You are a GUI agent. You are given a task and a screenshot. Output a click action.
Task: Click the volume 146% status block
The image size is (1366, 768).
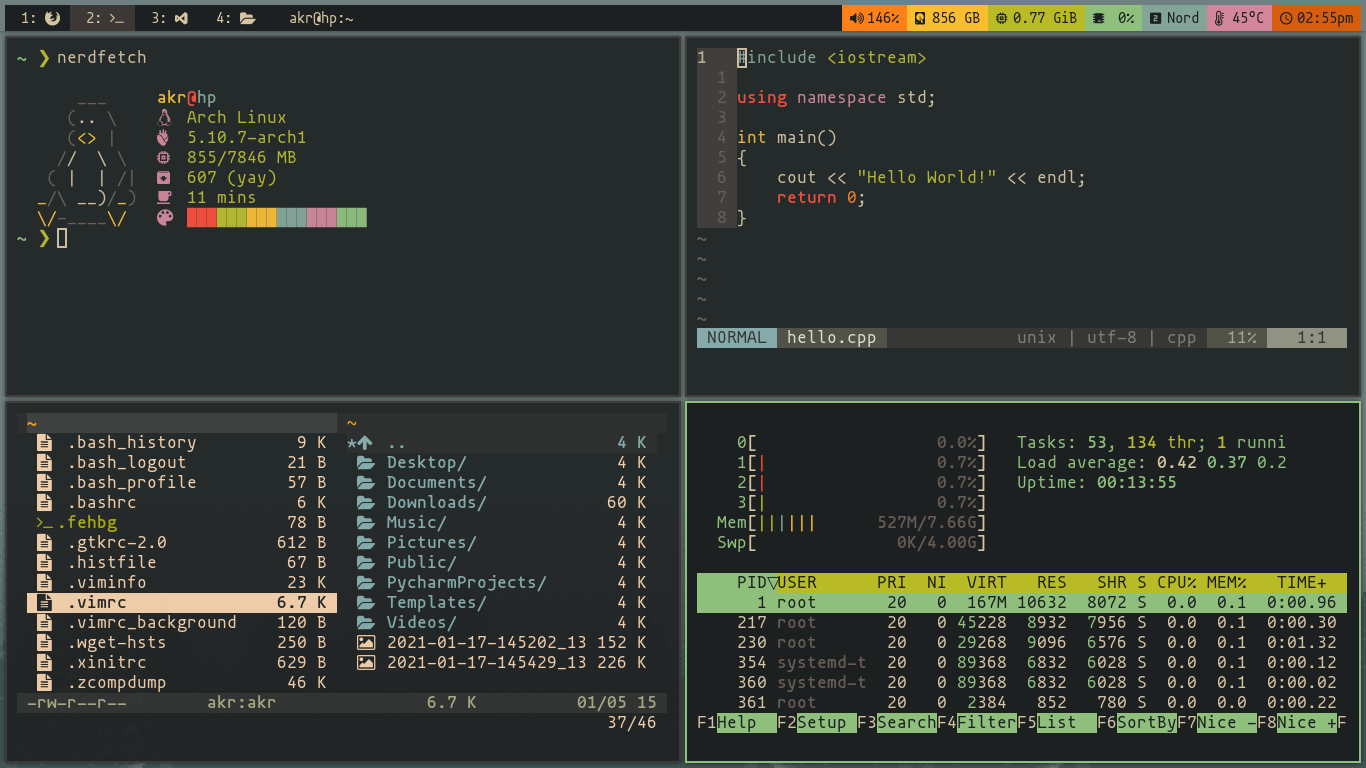[x=876, y=18]
